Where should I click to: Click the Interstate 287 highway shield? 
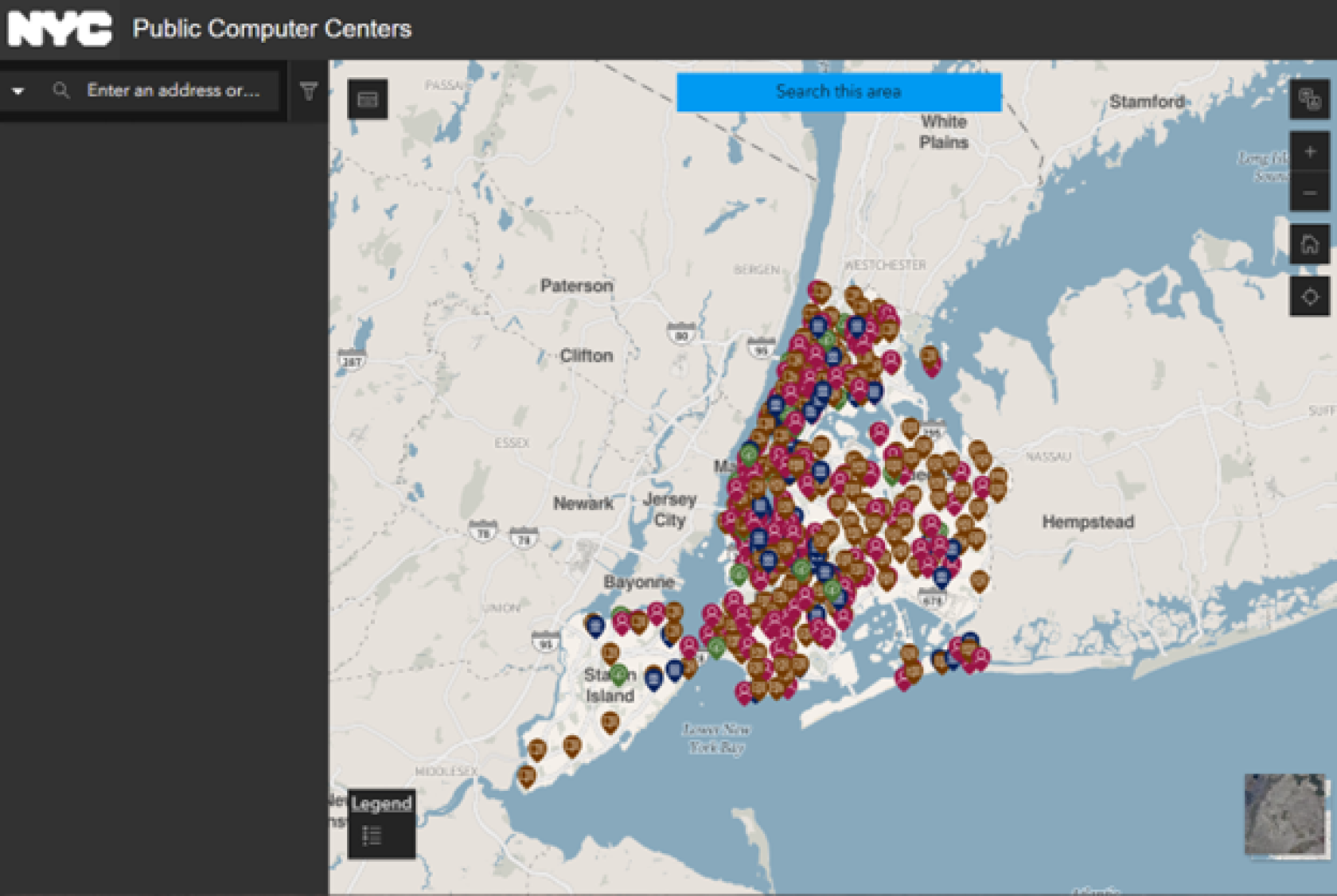[x=352, y=359]
